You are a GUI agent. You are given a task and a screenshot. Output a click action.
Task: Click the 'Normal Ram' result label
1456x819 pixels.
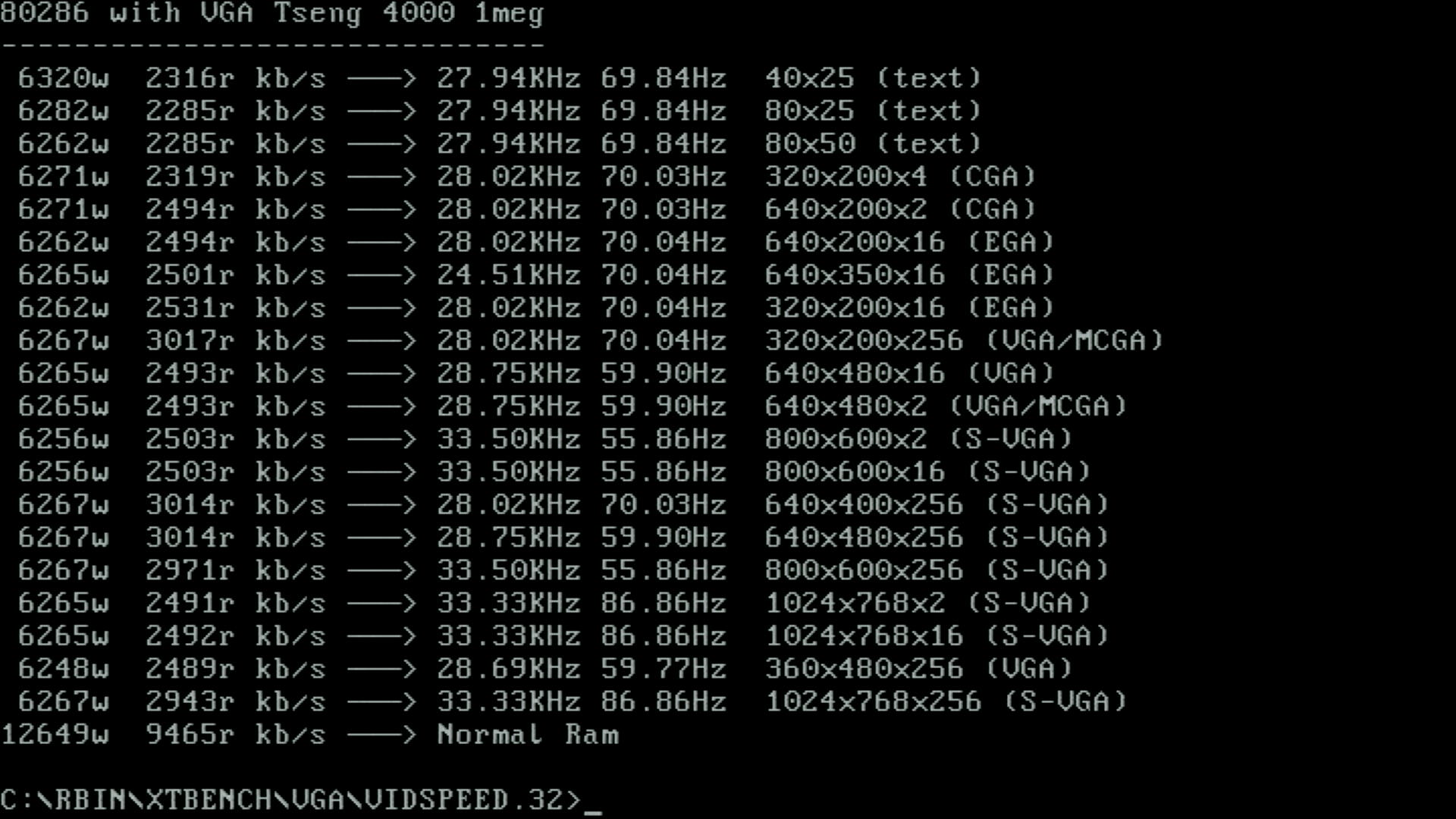pyautogui.click(x=528, y=734)
